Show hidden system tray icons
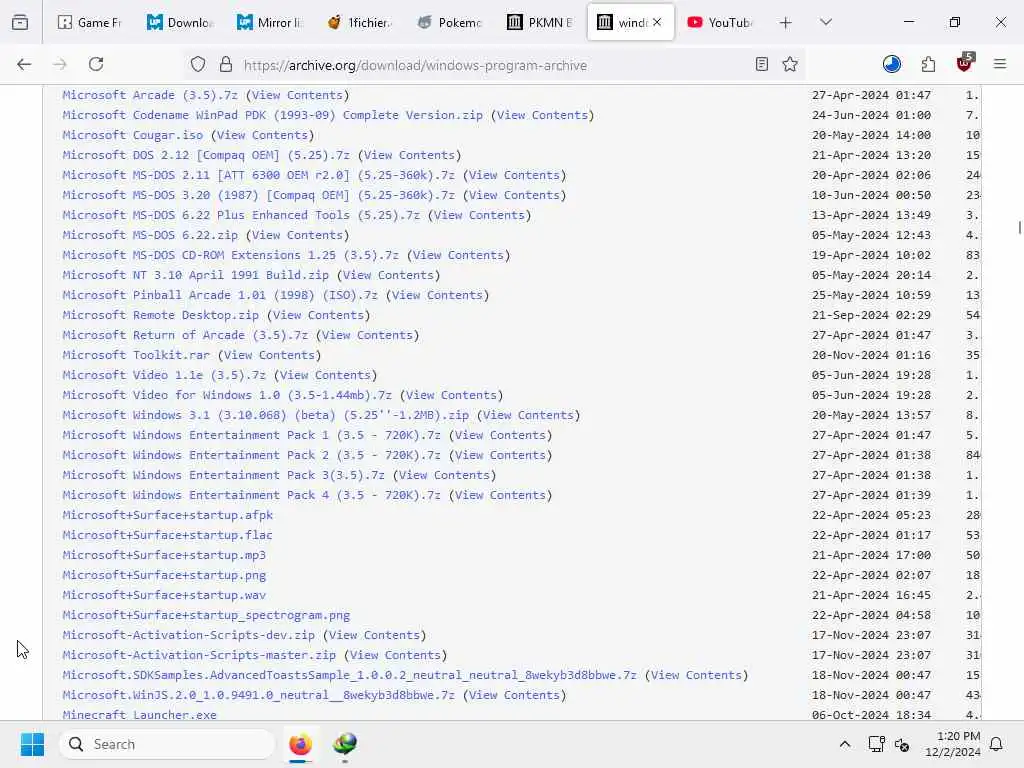Screen dimensions: 1024x768 [x=844, y=744]
